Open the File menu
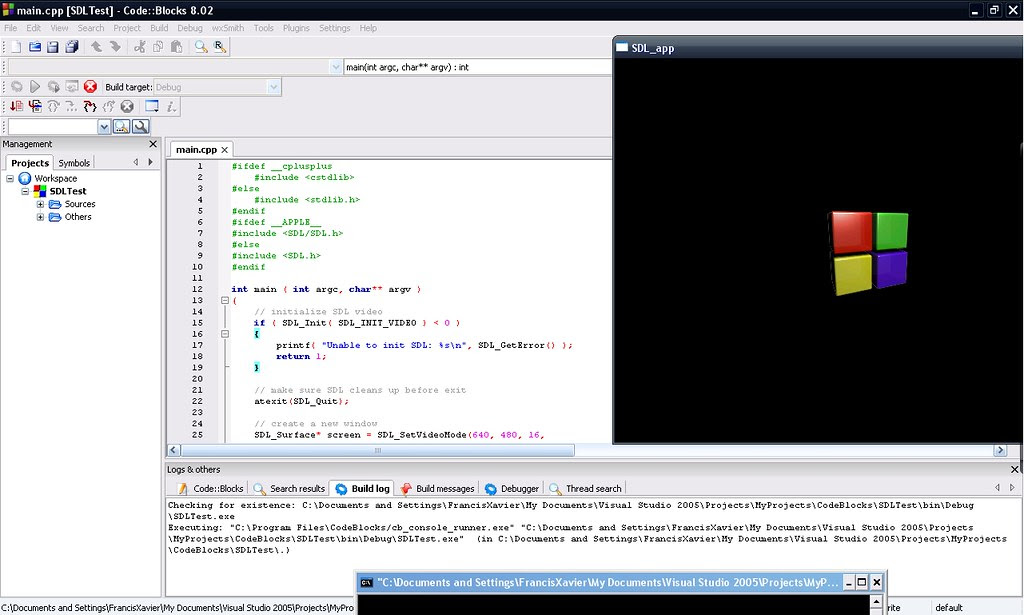Screen dimensions: 1024x615 tap(11, 28)
